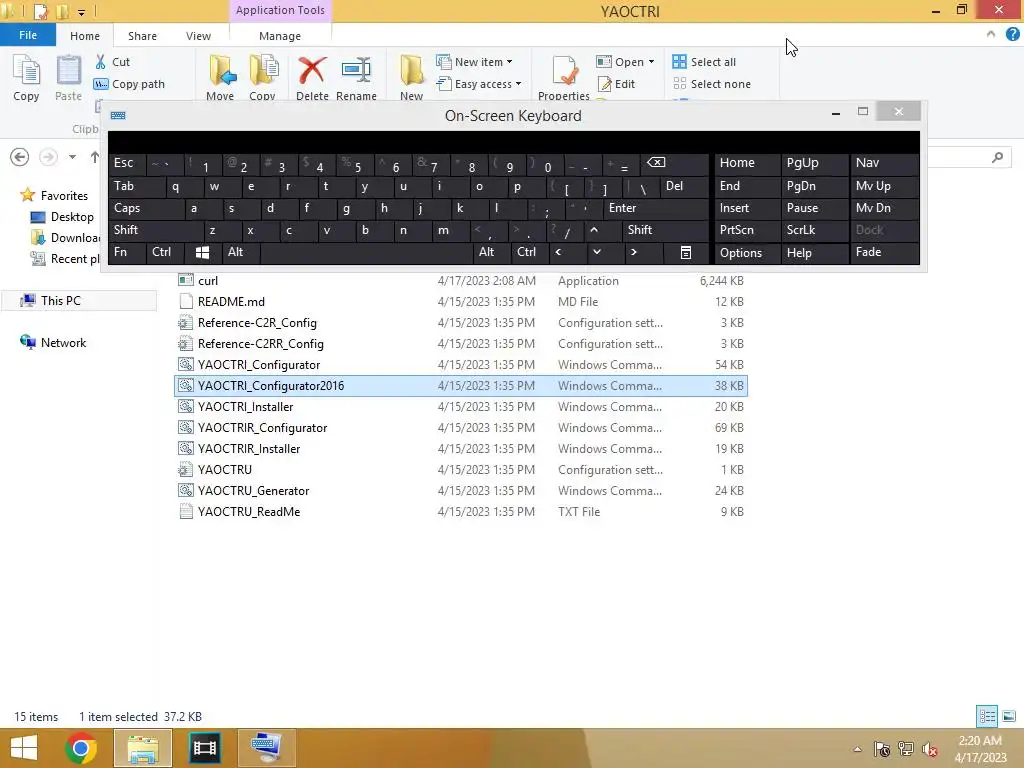
Task: Toggle the left Shift key
Action: [156, 231]
